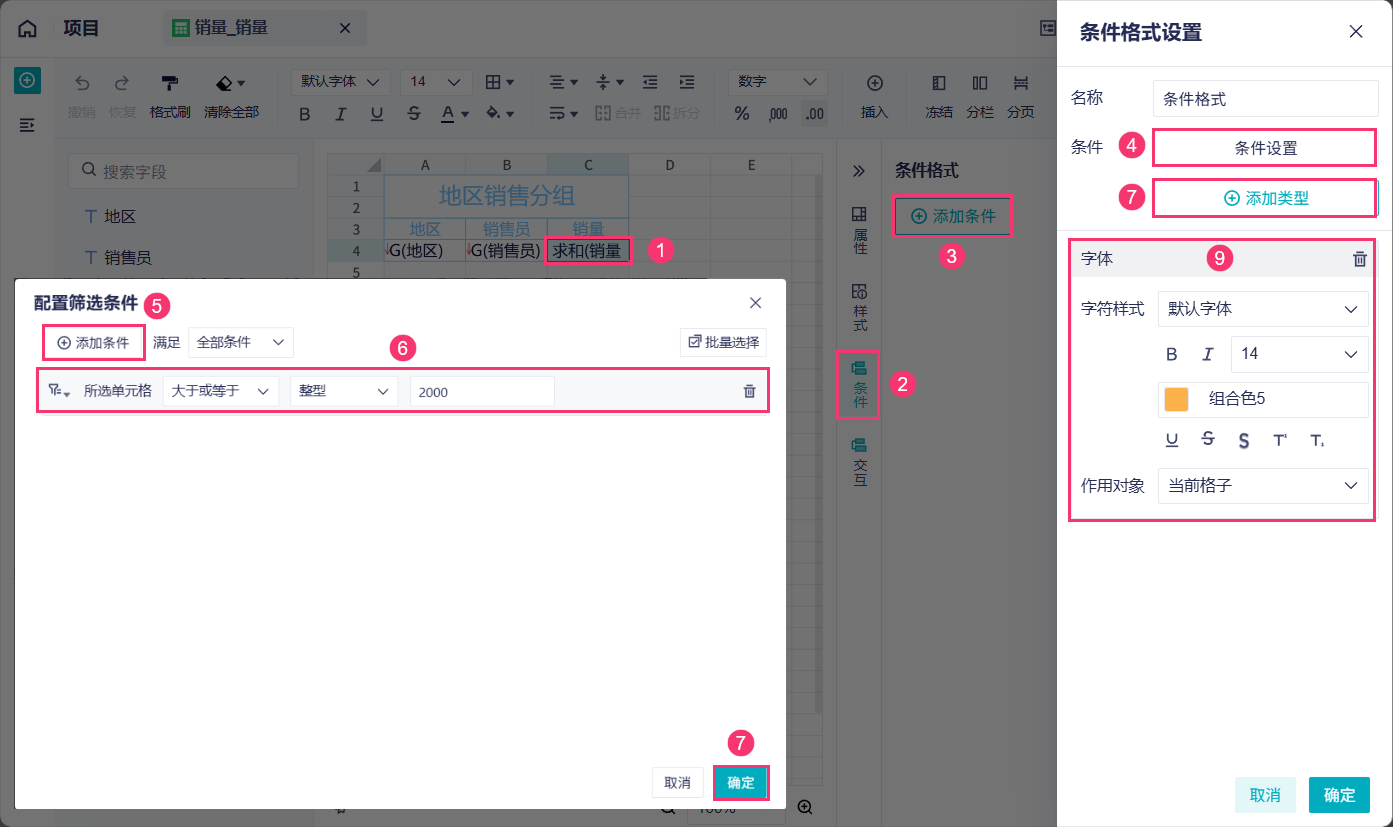Open the 大于或等于 operator dropdown
The width and height of the screenshot is (1393, 827).
coord(221,391)
